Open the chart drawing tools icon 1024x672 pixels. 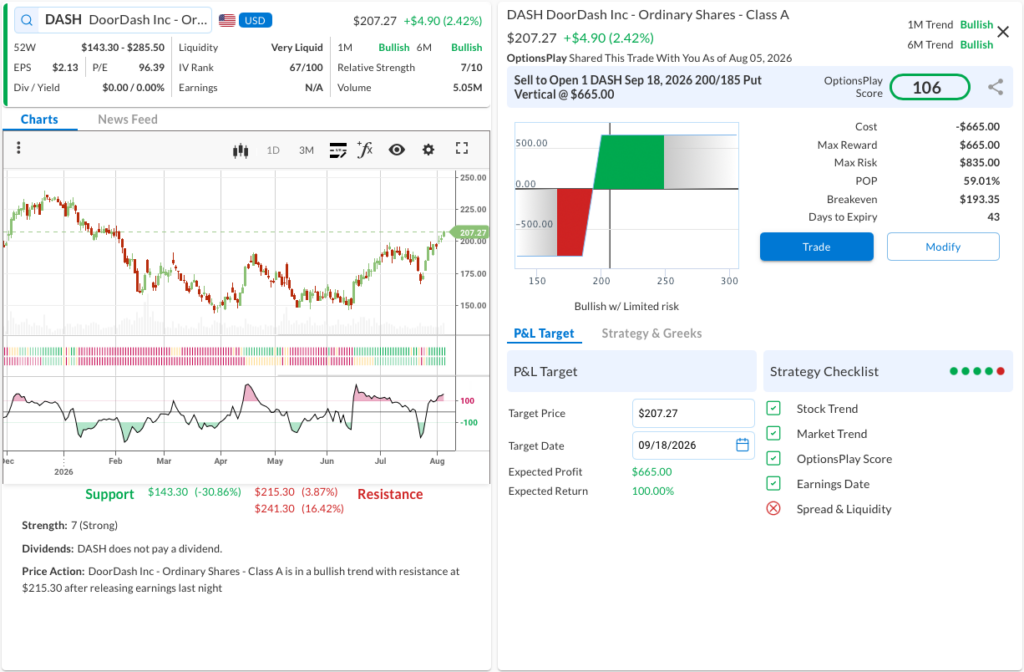338,151
